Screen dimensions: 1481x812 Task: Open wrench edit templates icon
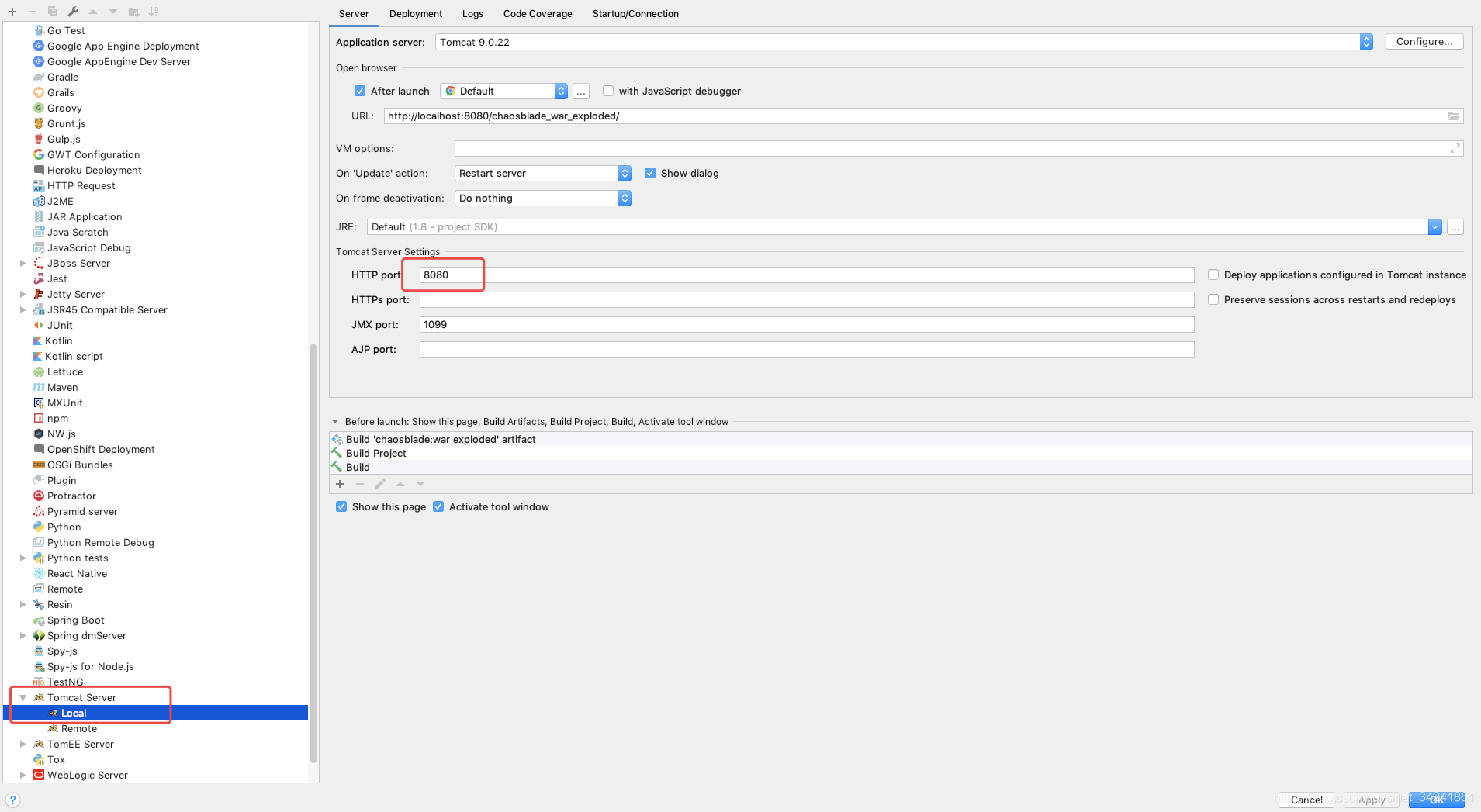(73, 12)
